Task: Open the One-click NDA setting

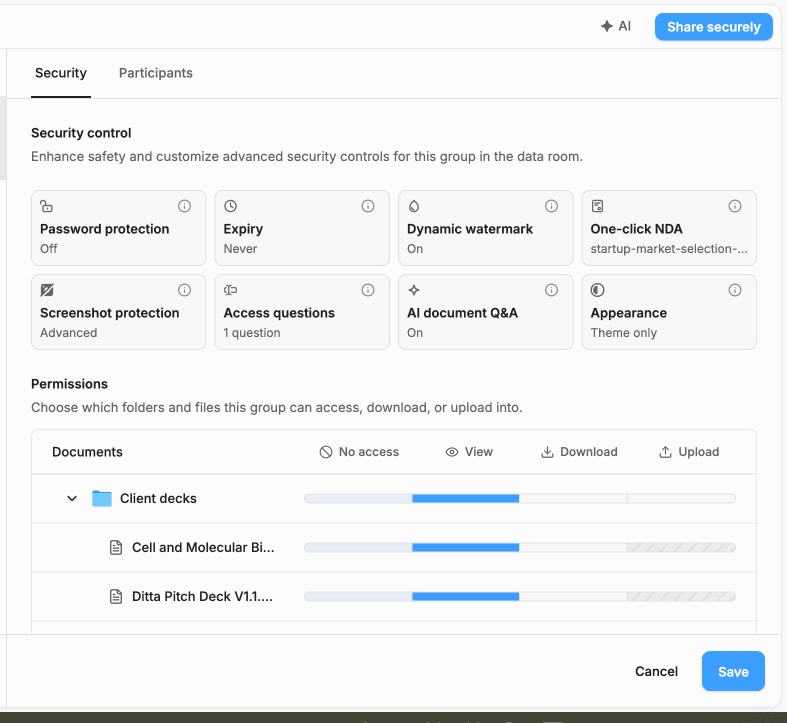Action: [x=669, y=228]
